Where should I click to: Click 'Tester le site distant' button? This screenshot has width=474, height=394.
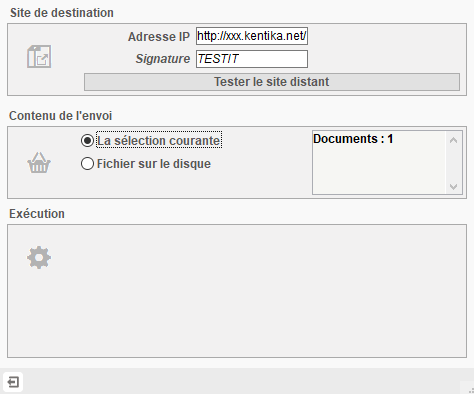tap(272, 82)
